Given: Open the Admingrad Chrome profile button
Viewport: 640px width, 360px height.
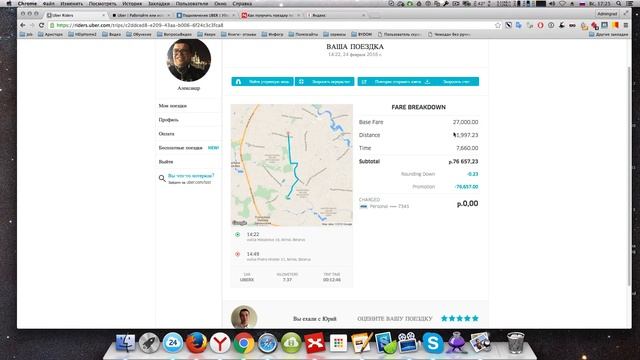Looking at the screenshot, I should pos(607,14).
